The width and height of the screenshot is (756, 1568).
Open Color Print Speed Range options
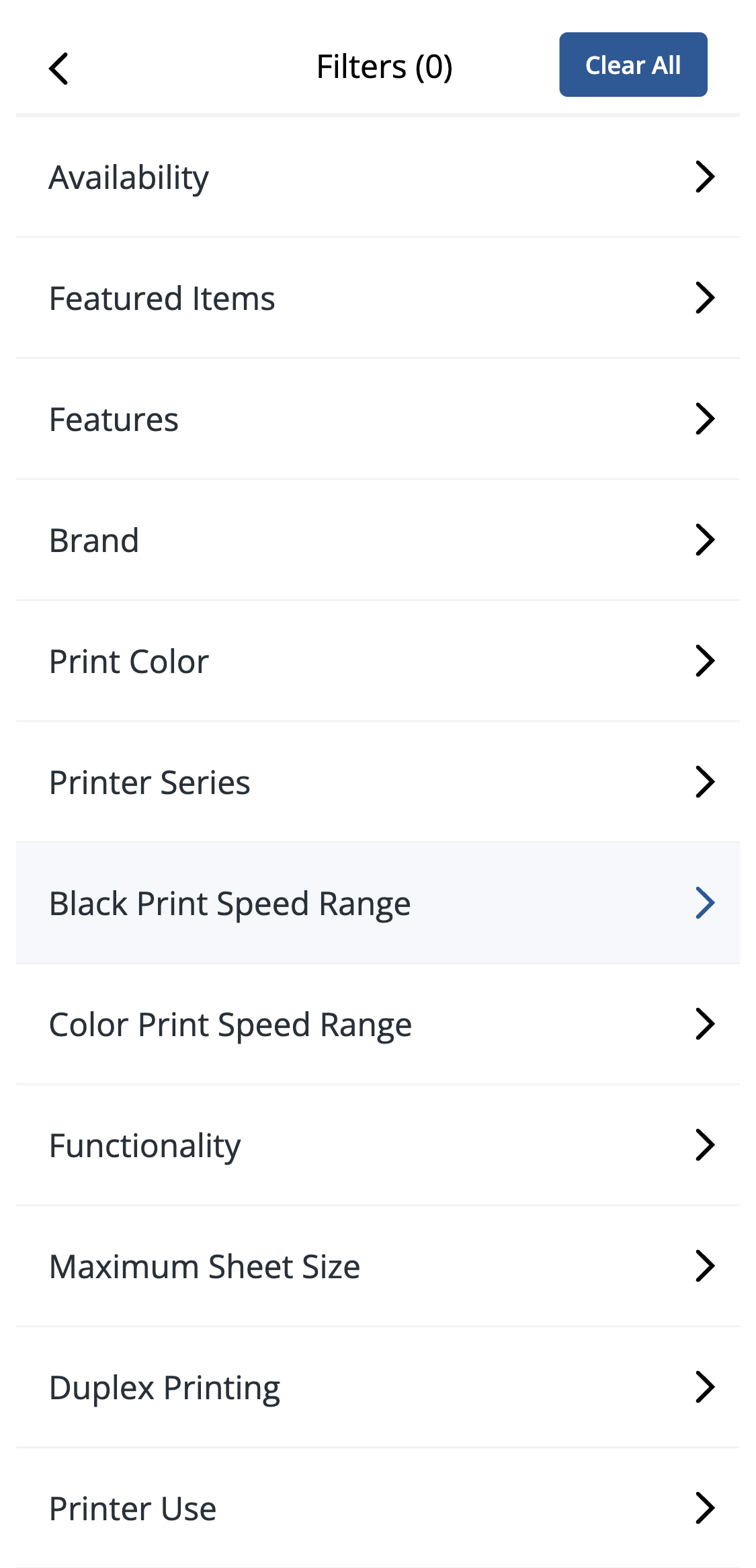coord(705,1024)
